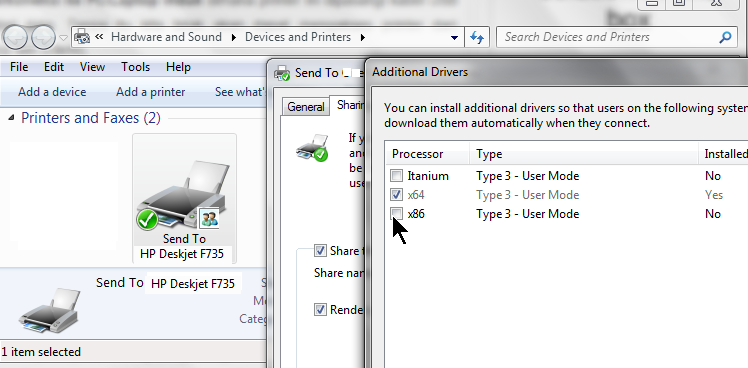The width and height of the screenshot is (748, 368).
Task: Toggle the Render print jobs checkbox
Action: [x=320, y=310]
